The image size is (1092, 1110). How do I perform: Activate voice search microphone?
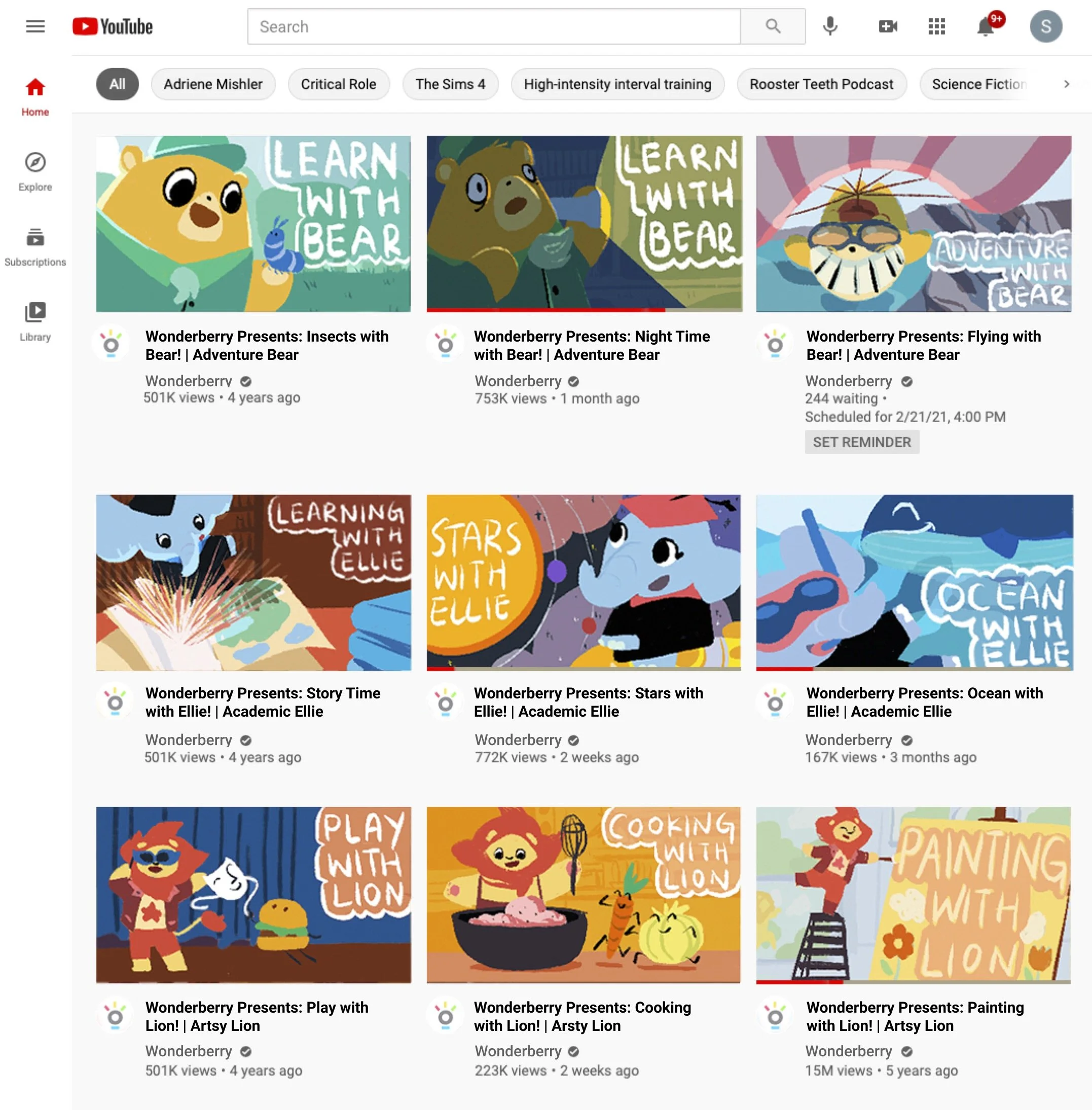point(830,26)
